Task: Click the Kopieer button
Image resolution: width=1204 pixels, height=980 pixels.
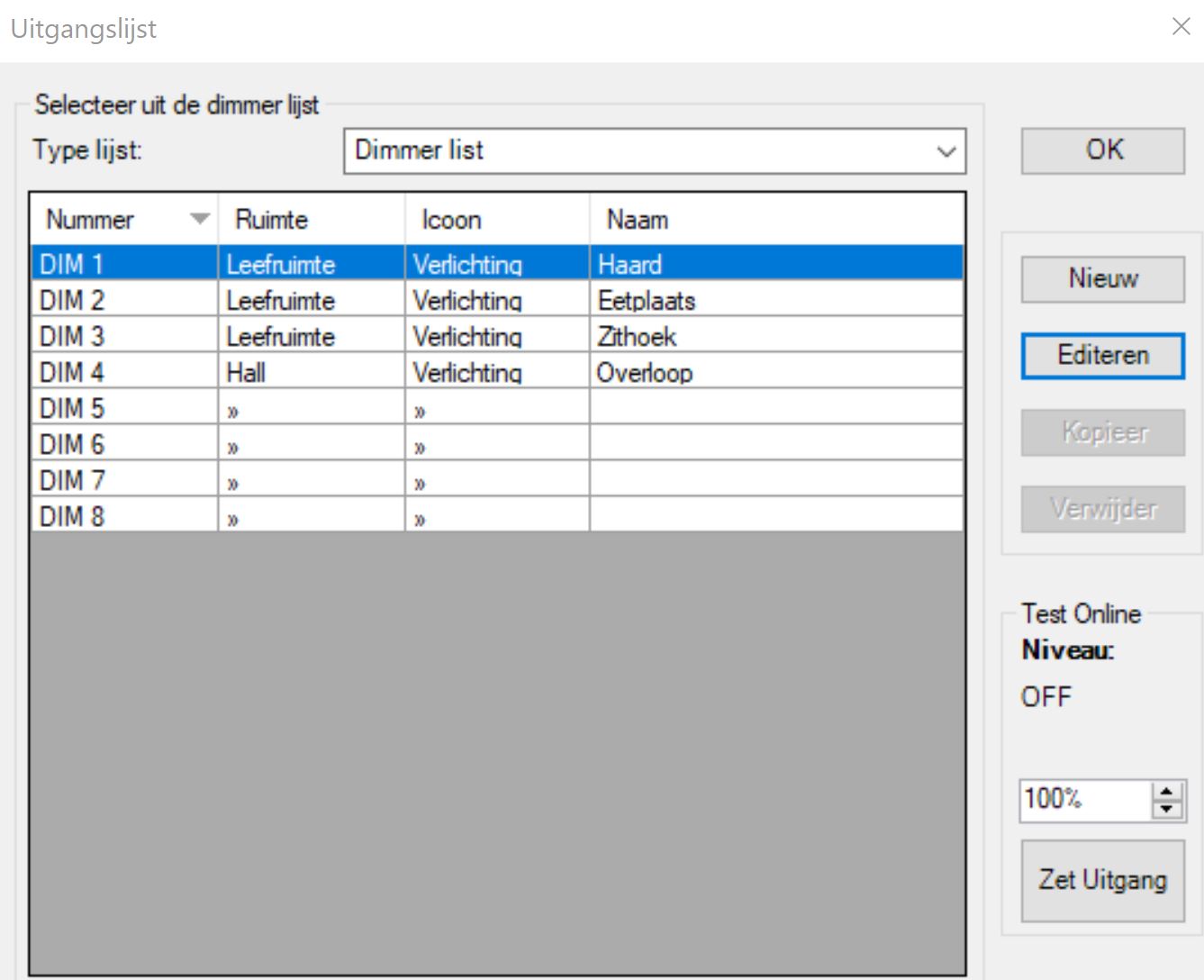Action: (1101, 433)
